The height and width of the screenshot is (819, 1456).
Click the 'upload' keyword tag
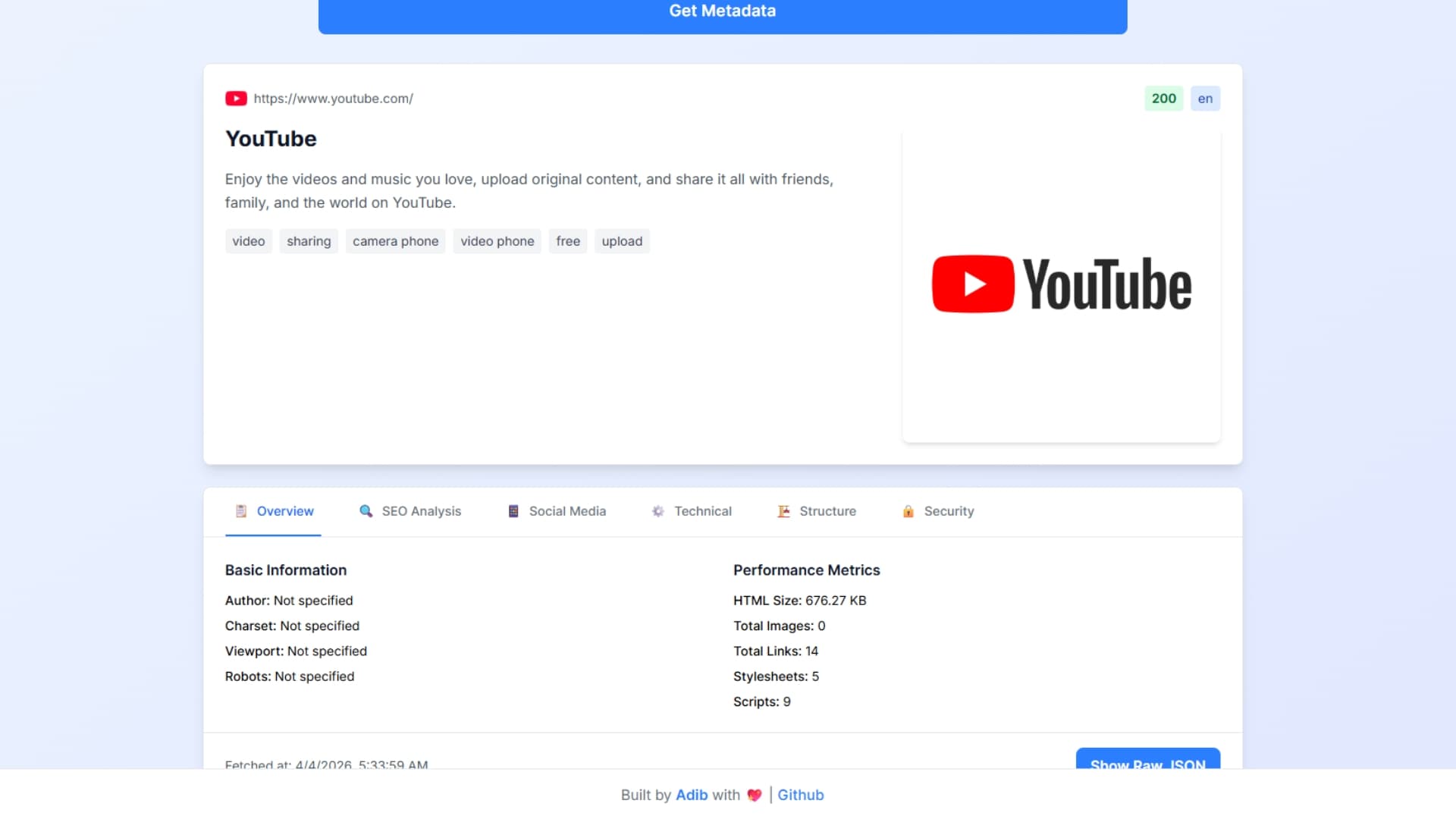pyautogui.click(x=622, y=241)
